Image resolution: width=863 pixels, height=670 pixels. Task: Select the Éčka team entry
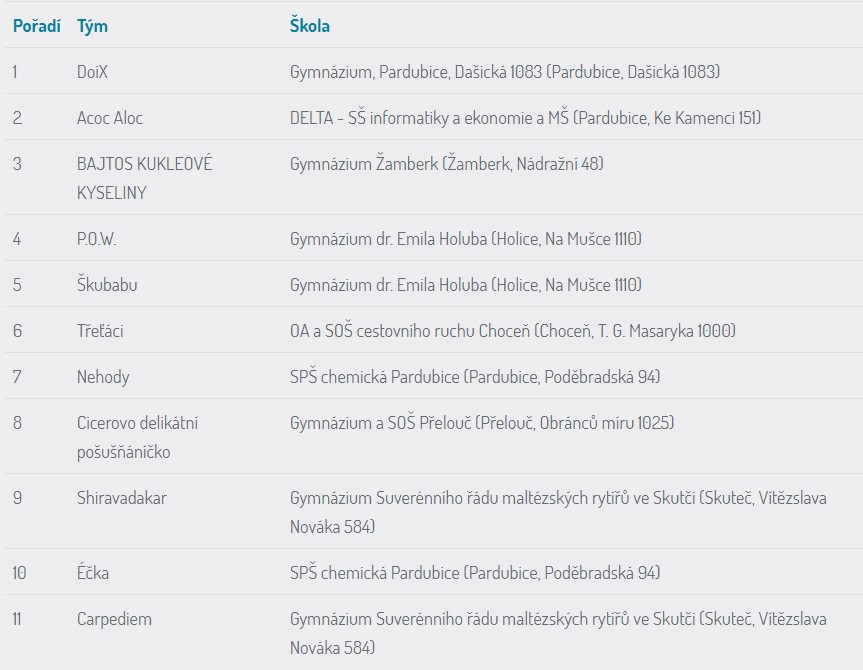92,573
